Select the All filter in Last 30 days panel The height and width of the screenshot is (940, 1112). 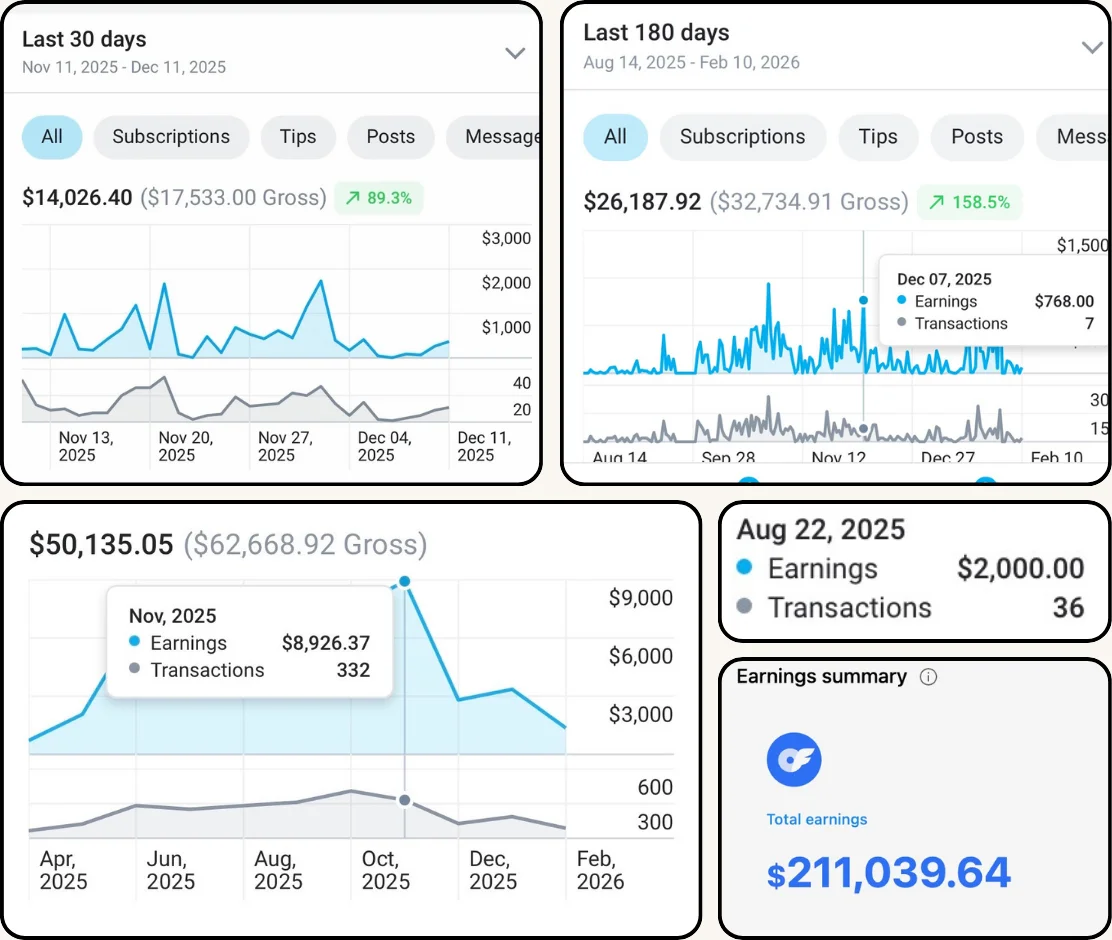click(x=52, y=137)
